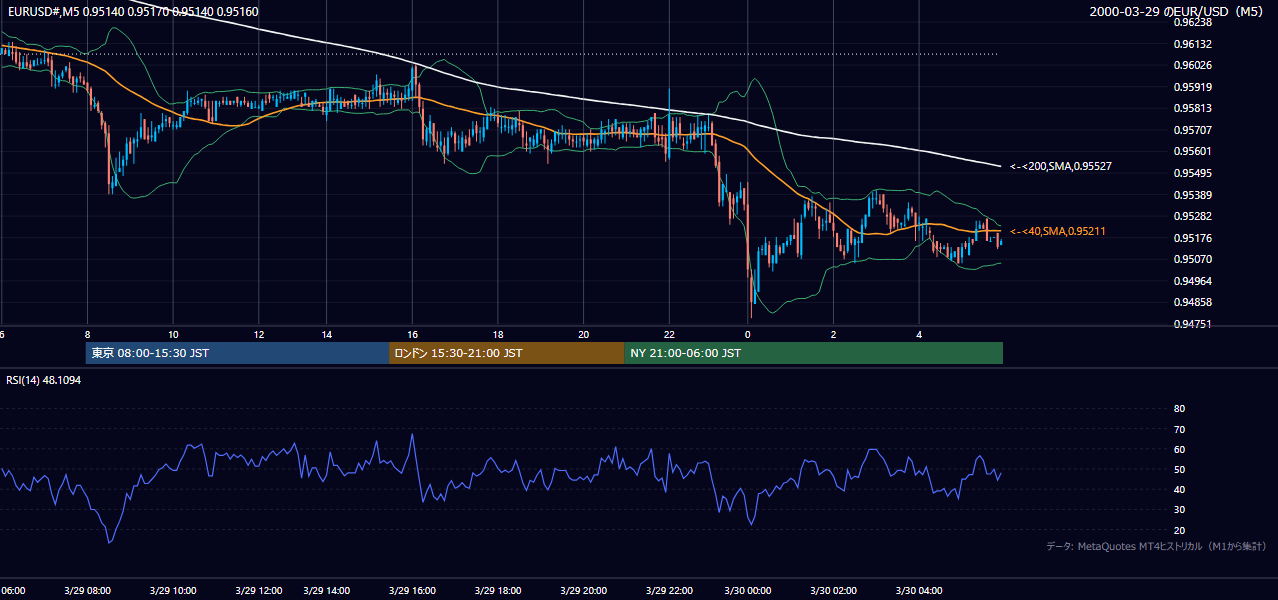Click the 3/30 00:00 time axis label

click(748, 591)
